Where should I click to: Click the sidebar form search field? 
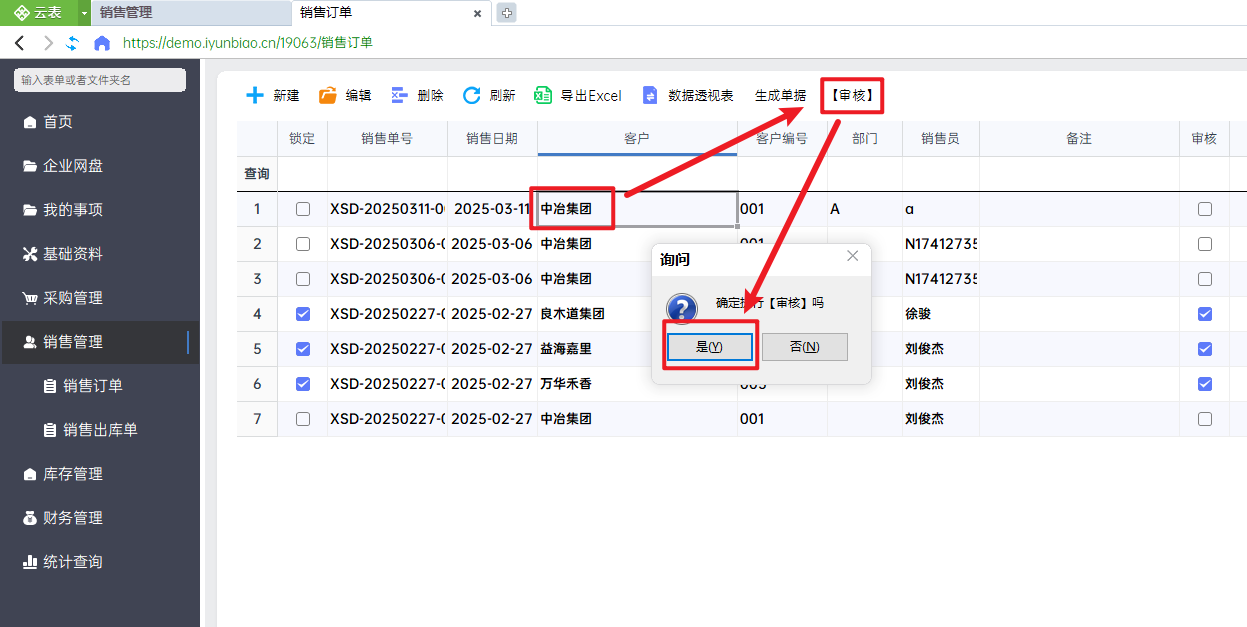100,80
